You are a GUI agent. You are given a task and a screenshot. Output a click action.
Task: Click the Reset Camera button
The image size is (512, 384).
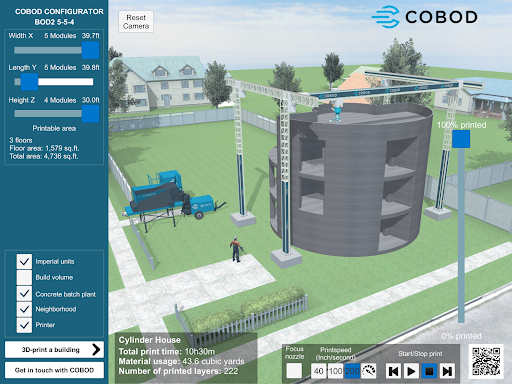[x=136, y=22]
